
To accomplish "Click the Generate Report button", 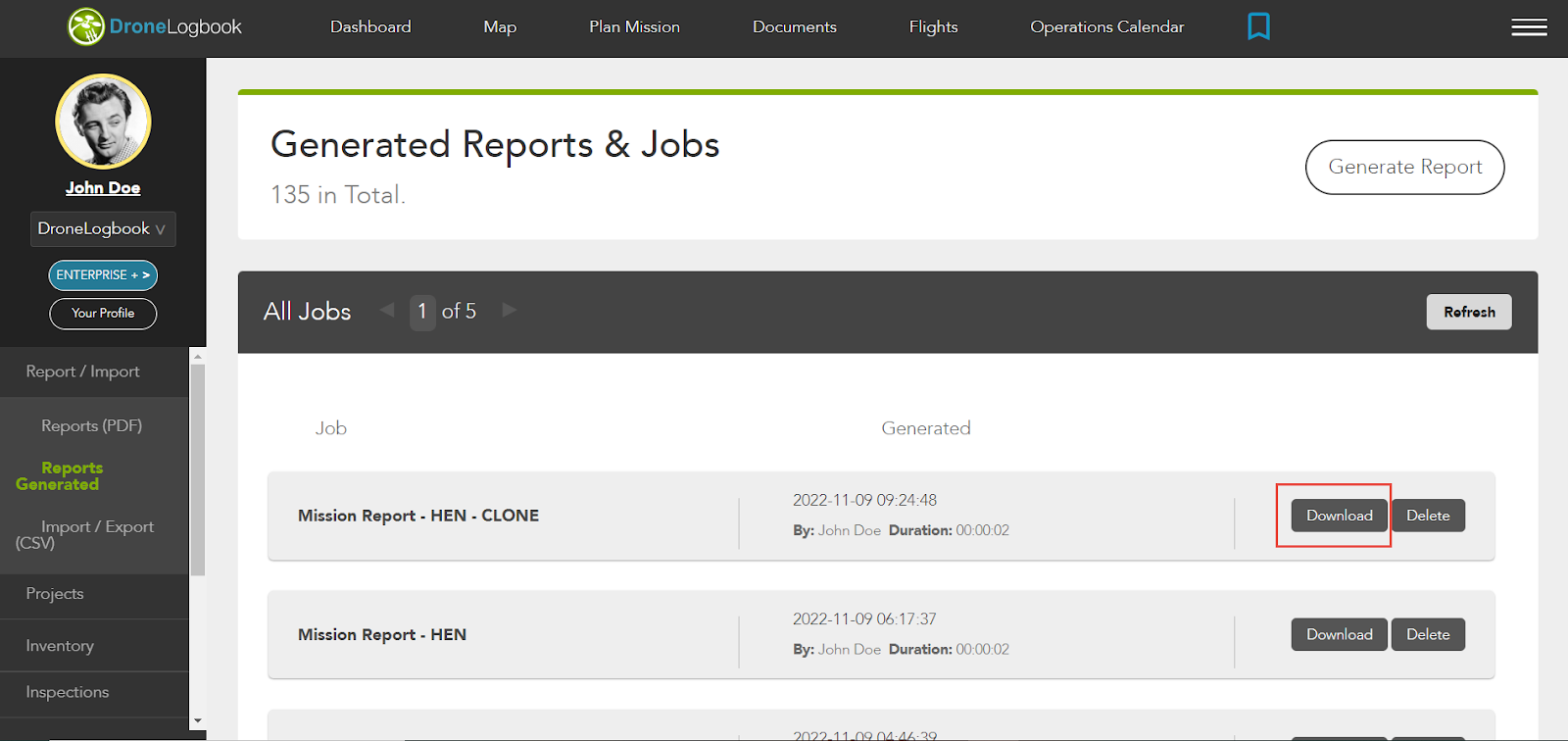I will tap(1404, 168).
